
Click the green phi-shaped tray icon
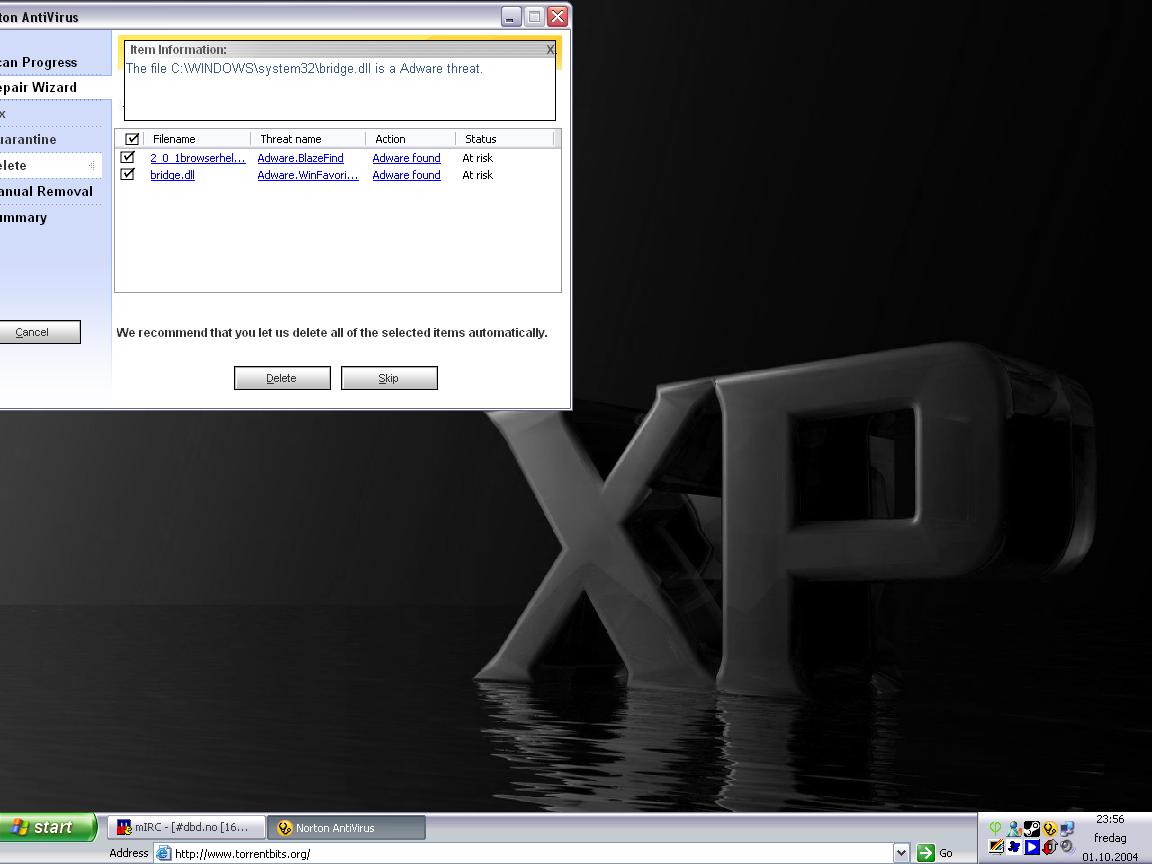tap(996, 828)
